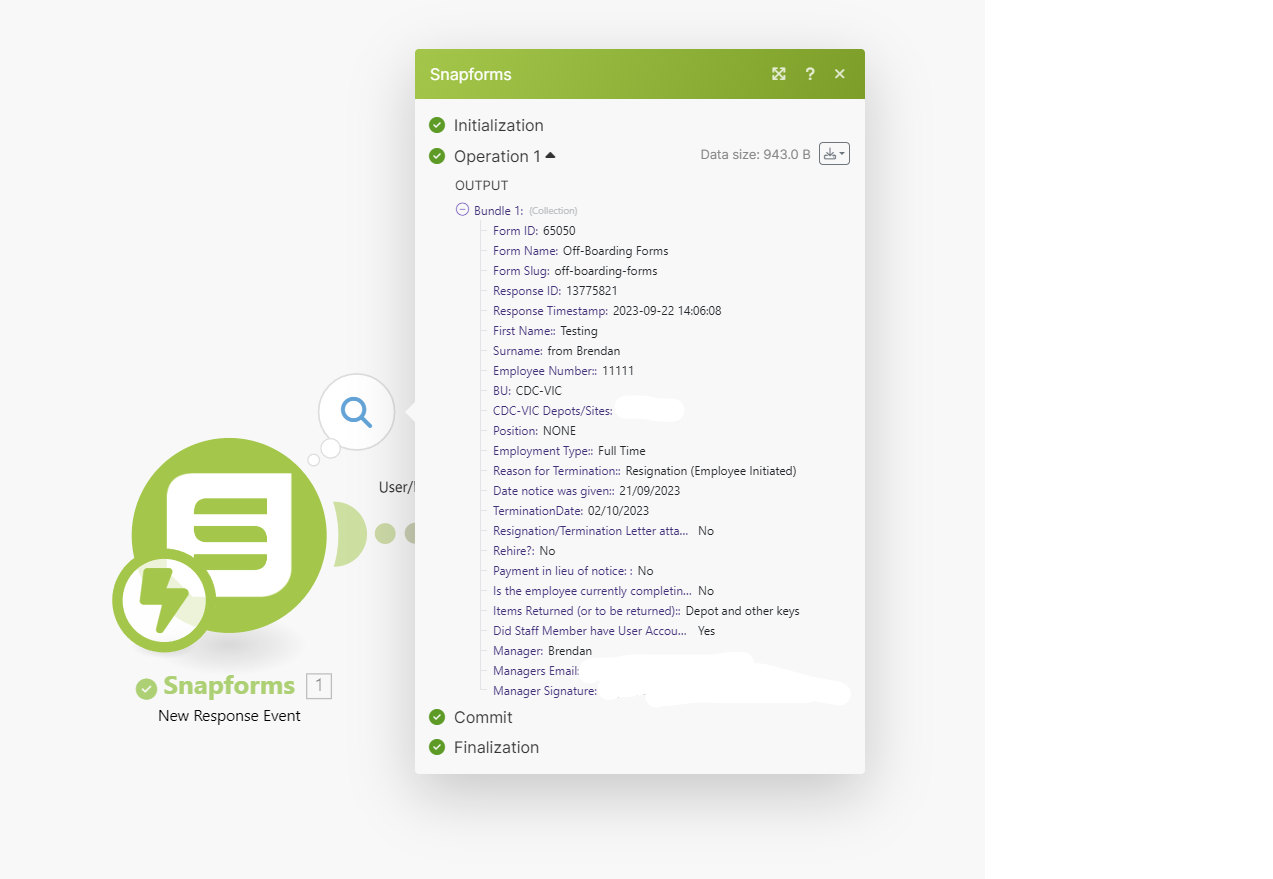The image size is (1273, 879).
Task: Open the help question mark icon
Action: pyautogui.click(x=810, y=74)
